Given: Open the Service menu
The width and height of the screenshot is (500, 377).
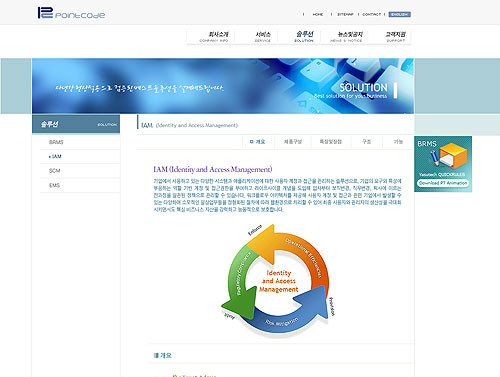Looking at the screenshot, I should click(x=263, y=36).
